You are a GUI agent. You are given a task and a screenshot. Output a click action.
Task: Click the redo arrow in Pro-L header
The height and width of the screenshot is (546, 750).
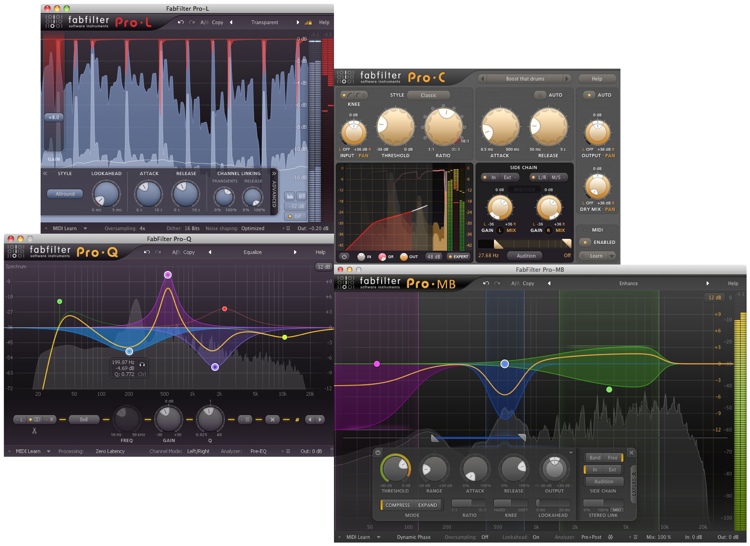point(192,22)
